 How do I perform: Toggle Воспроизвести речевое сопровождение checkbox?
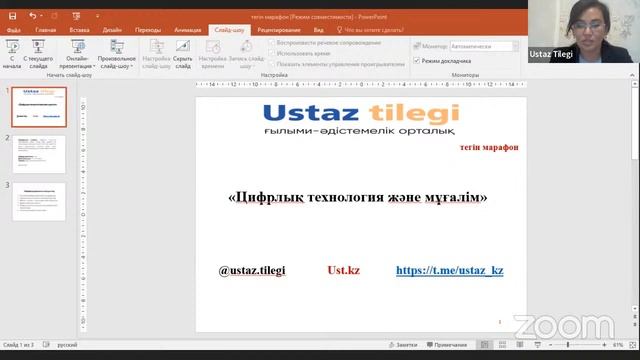click(x=272, y=42)
